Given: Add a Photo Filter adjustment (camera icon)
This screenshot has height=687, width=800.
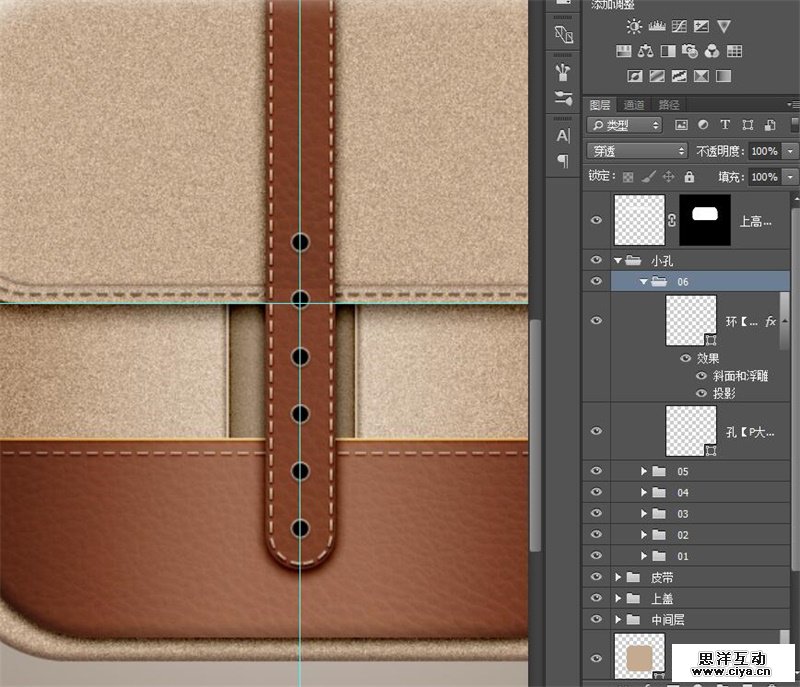Looking at the screenshot, I should click(x=689, y=51).
